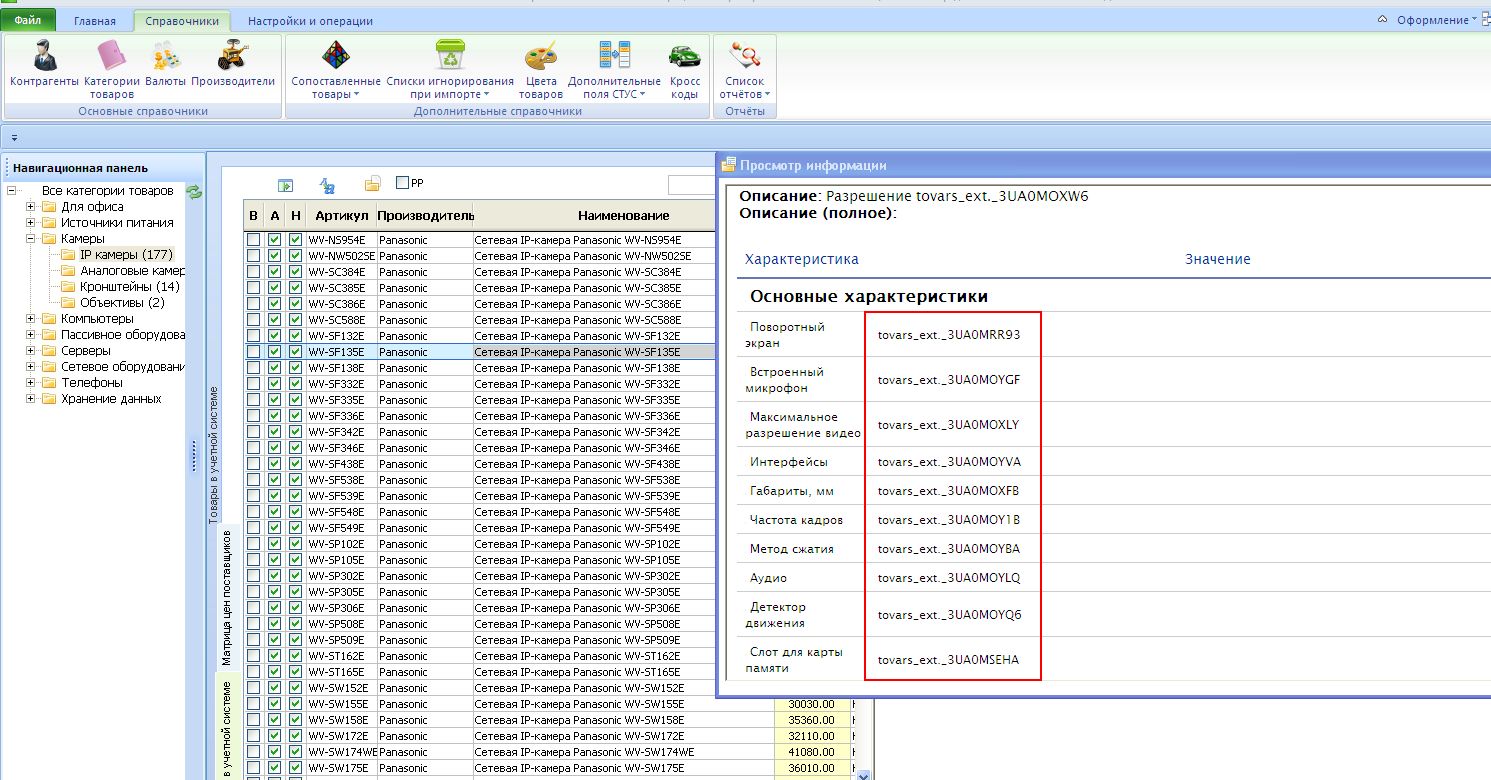This screenshot has height=780, width=1491.
Task: Sort by the Производитель column header
Action: pos(425,216)
